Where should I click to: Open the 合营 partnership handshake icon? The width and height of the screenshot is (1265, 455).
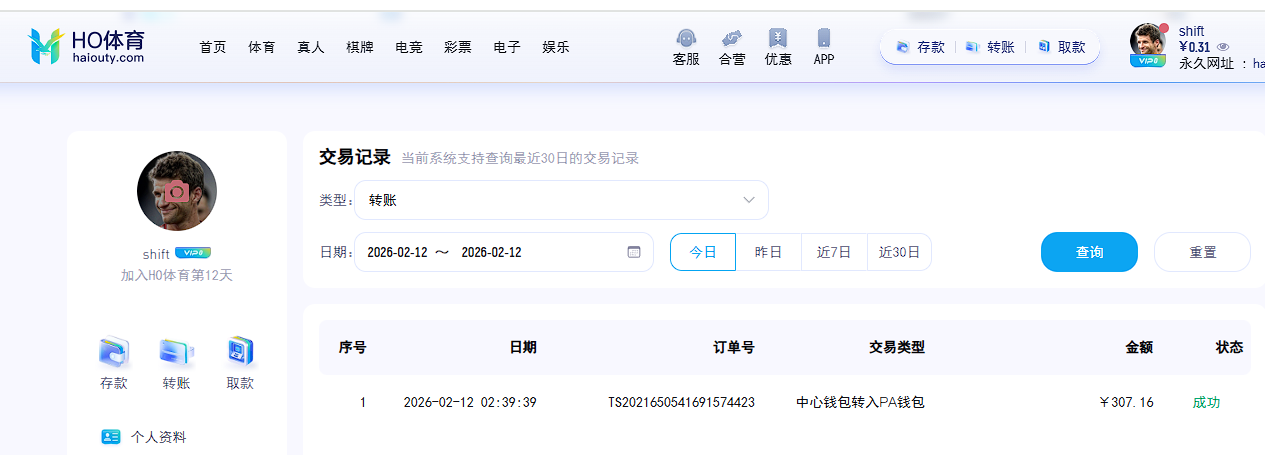[732, 39]
